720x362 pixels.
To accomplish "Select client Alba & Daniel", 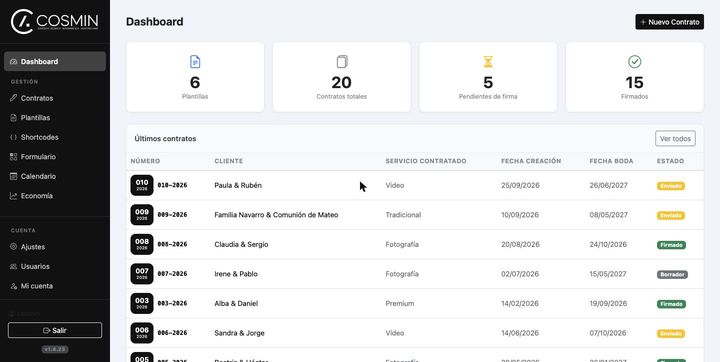I will (236, 304).
